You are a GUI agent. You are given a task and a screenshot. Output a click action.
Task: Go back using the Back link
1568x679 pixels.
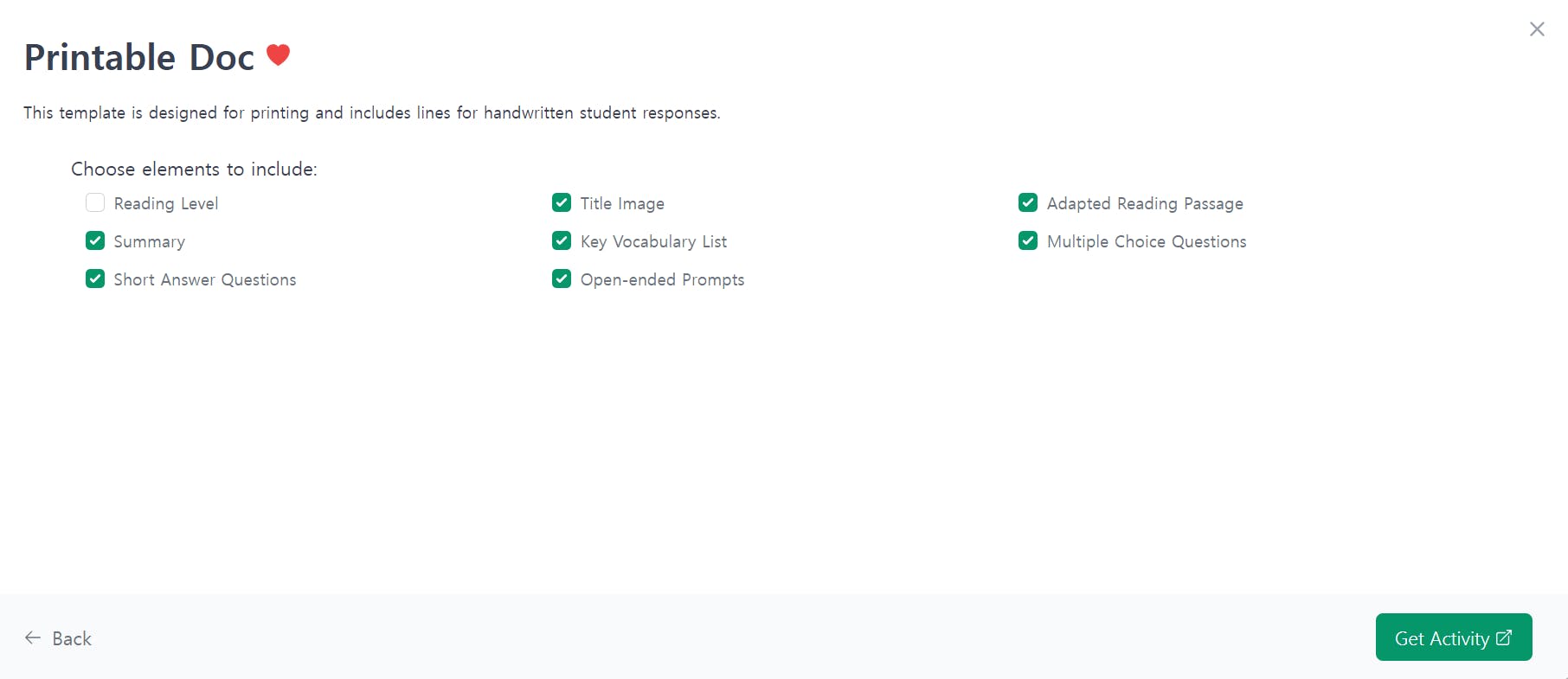click(58, 638)
